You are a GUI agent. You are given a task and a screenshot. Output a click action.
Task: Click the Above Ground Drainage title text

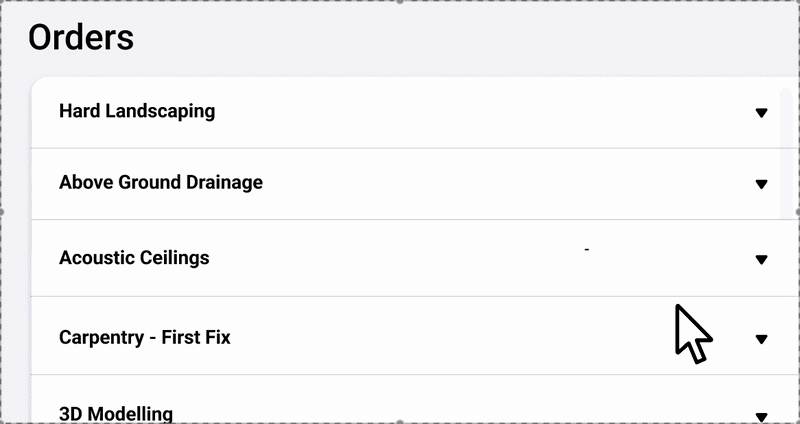pos(161,182)
